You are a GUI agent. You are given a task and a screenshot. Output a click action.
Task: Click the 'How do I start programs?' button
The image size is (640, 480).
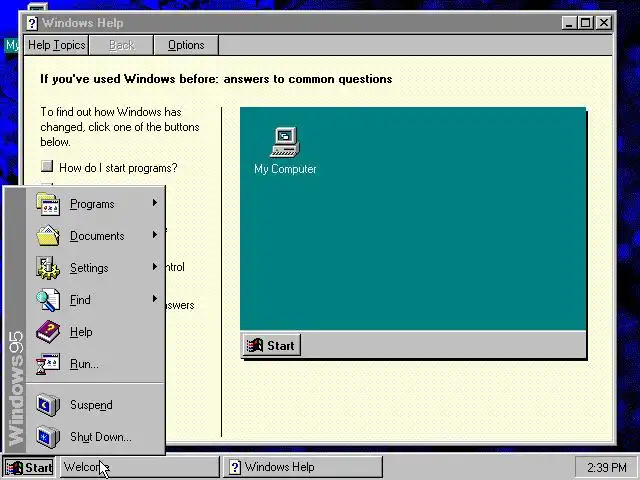[47, 166]
